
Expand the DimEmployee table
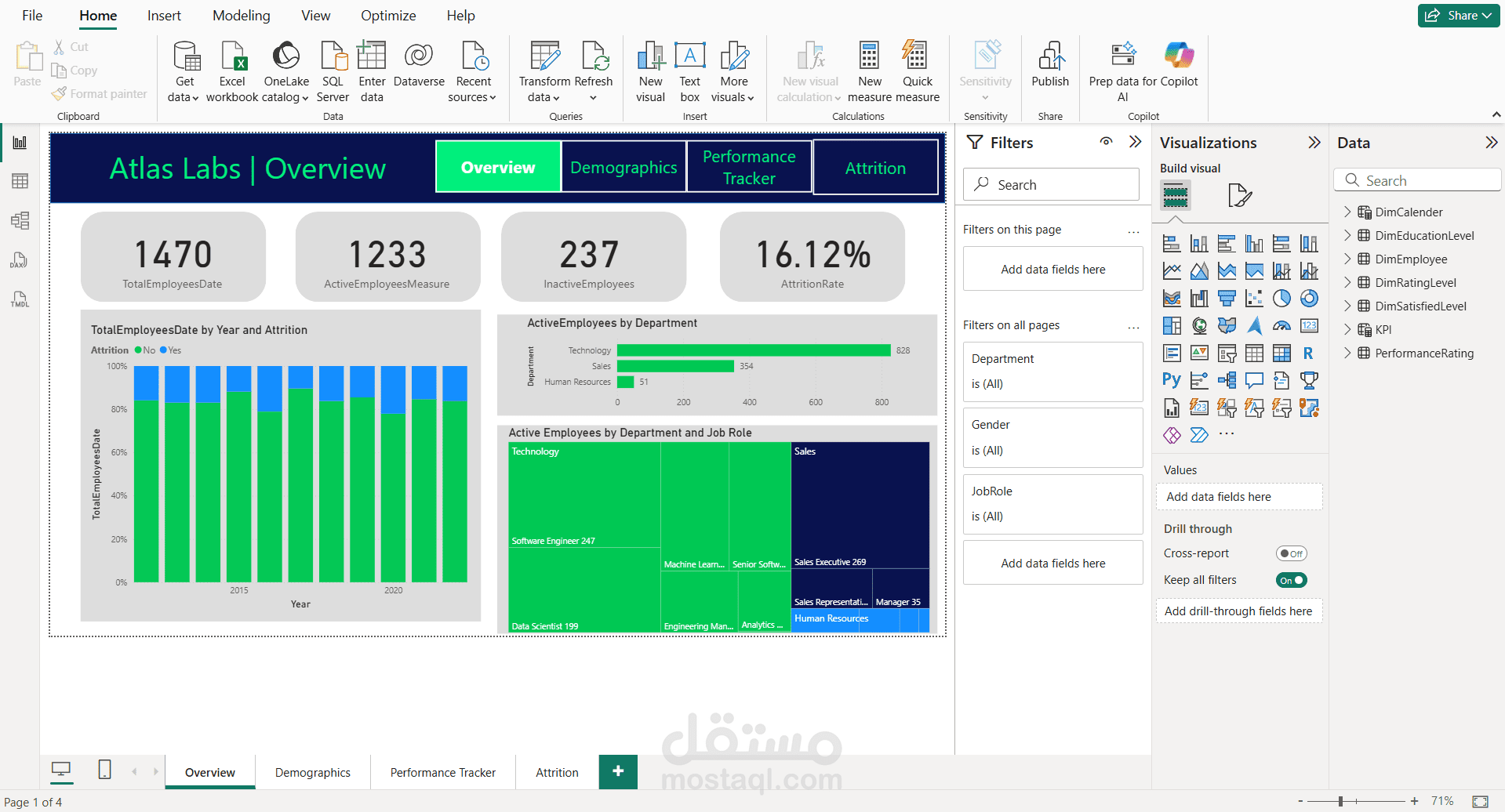pos(1347,259)
